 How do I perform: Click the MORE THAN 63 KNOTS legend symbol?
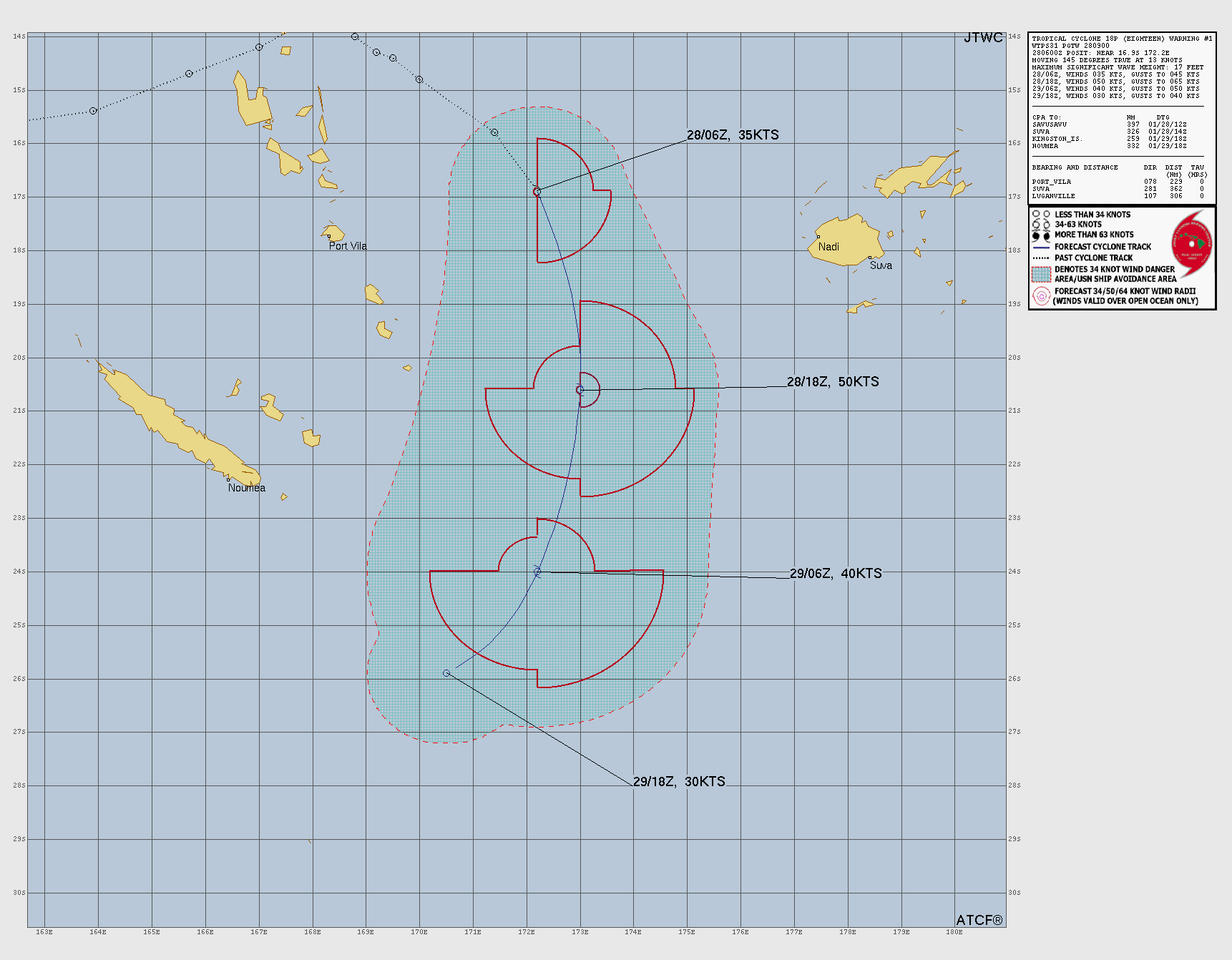point(1041,235)
